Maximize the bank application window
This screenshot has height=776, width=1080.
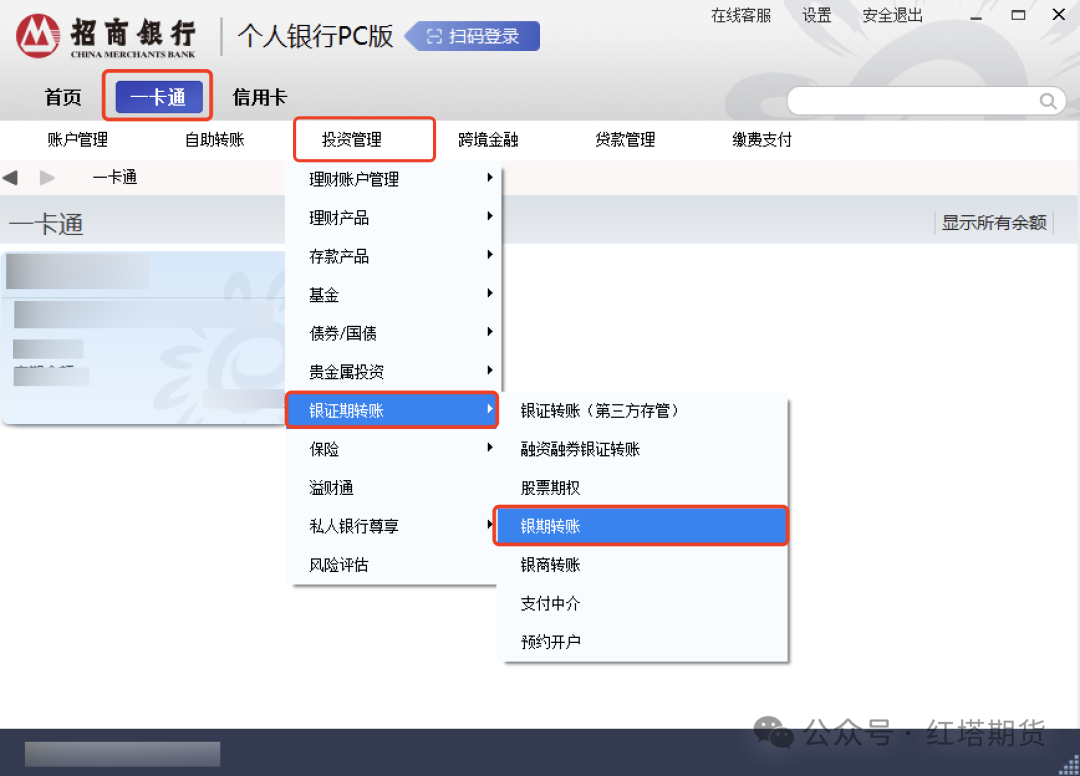click(x=1018, y=15)
